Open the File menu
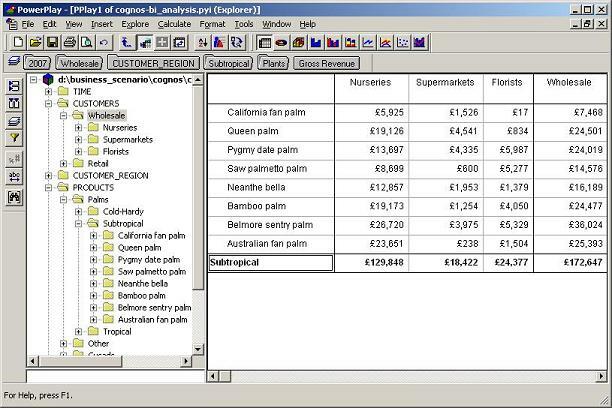Screen dimensions: 612x408 [28, 24]
